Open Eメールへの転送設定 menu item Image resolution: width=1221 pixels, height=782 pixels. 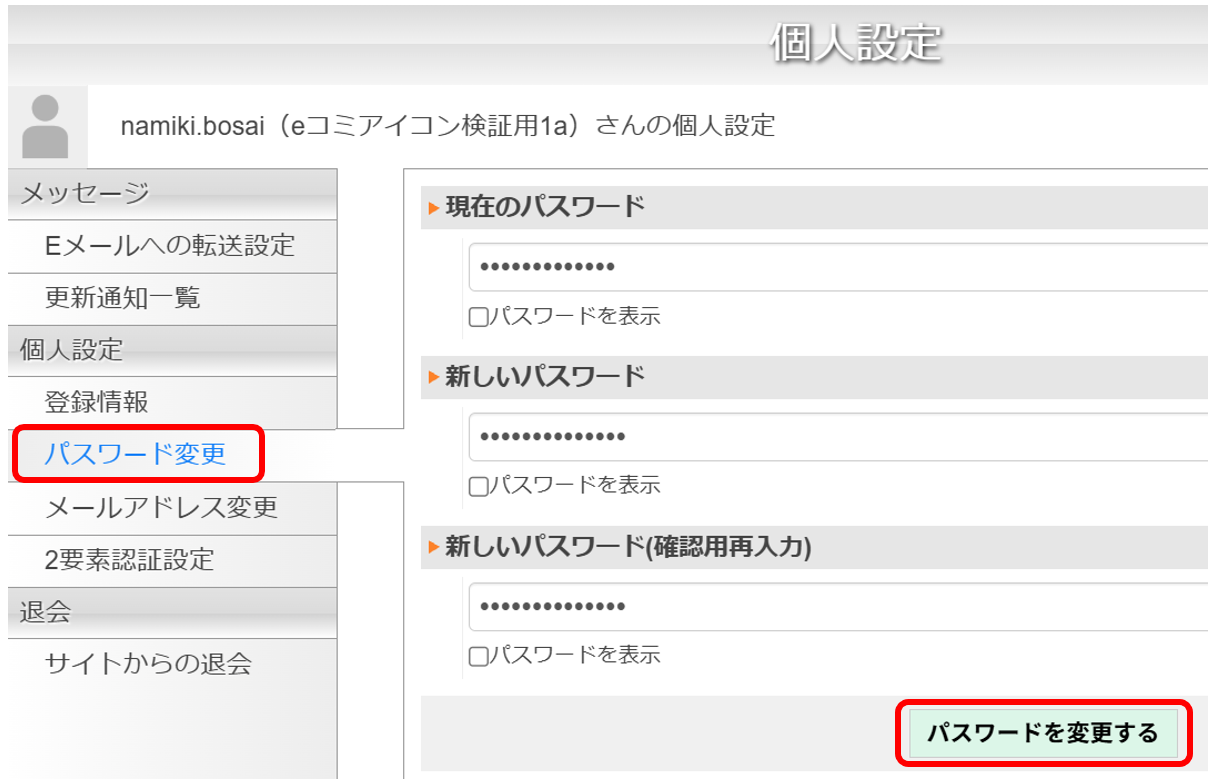tap(170, 245)
